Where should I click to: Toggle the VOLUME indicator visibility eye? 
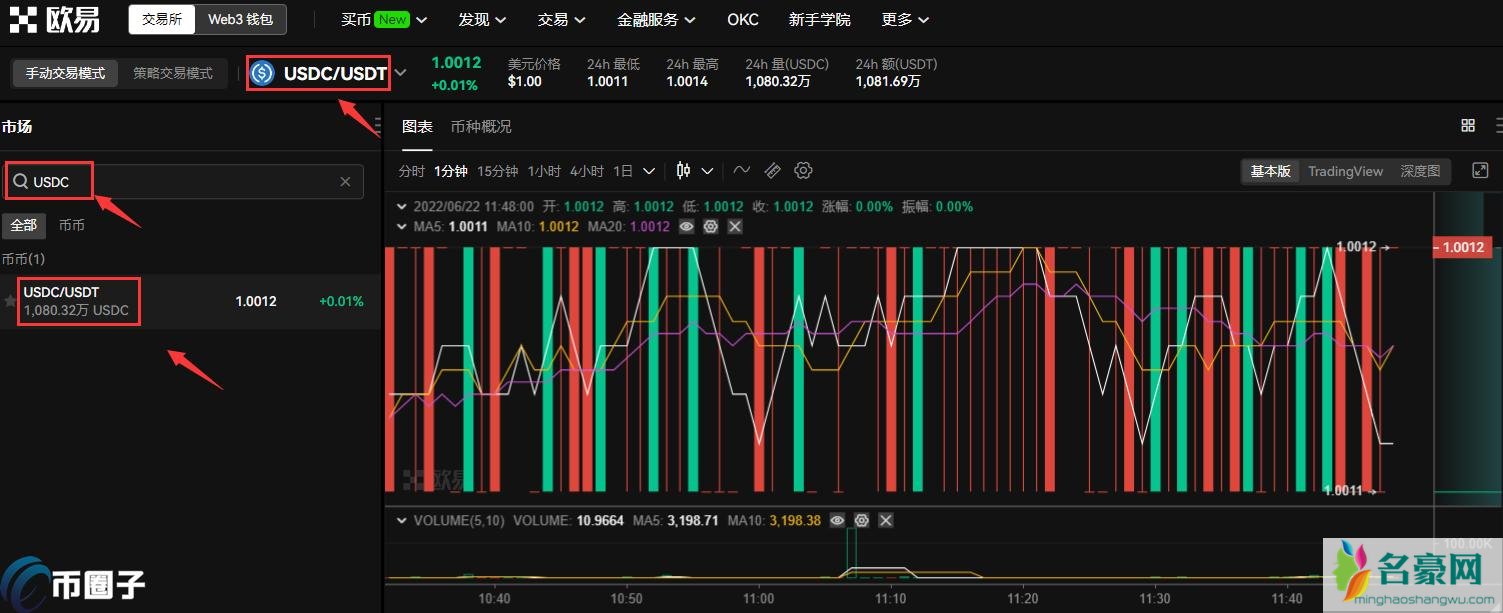[x=837, y=521]
